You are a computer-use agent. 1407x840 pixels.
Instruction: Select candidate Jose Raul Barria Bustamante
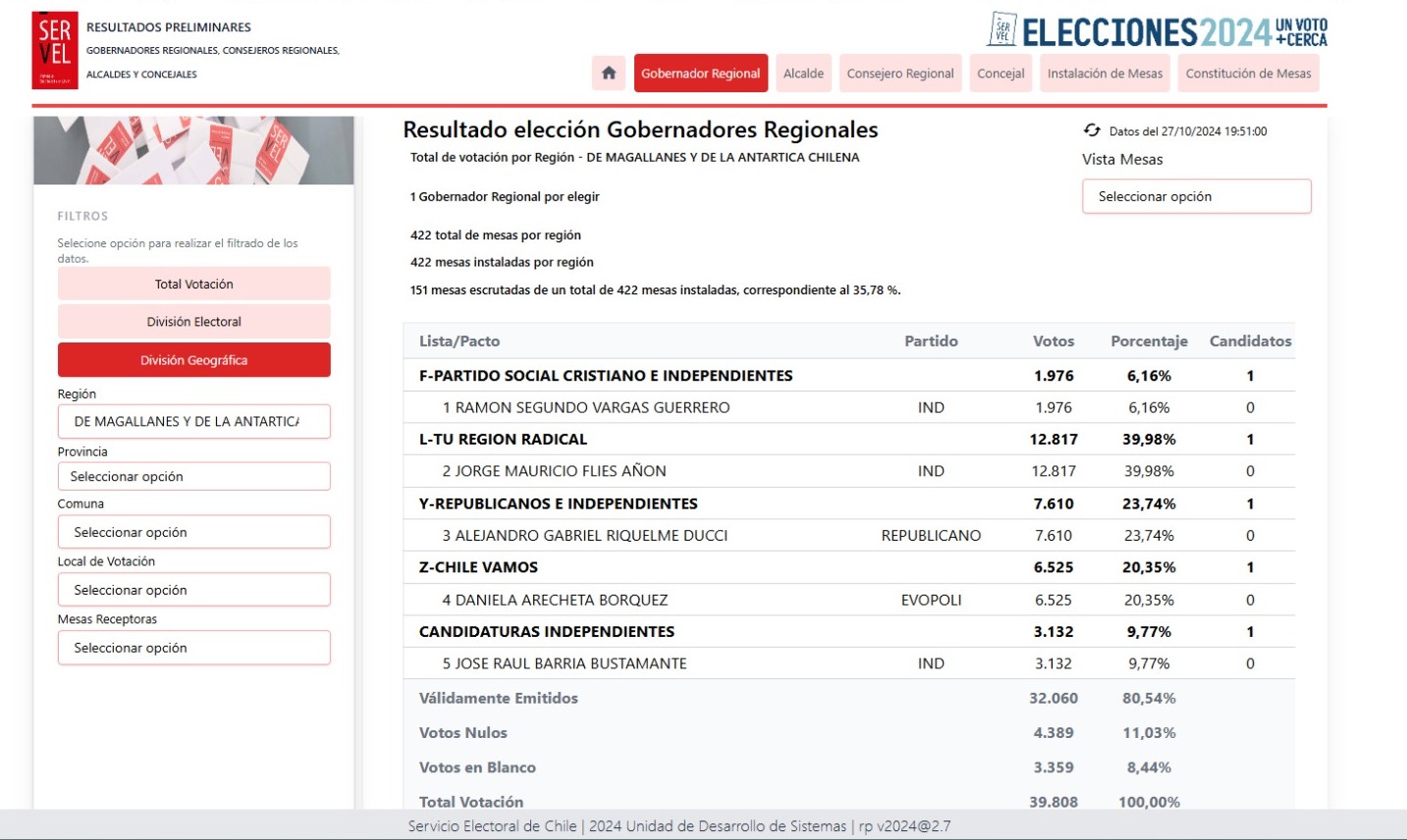(849, 663)
